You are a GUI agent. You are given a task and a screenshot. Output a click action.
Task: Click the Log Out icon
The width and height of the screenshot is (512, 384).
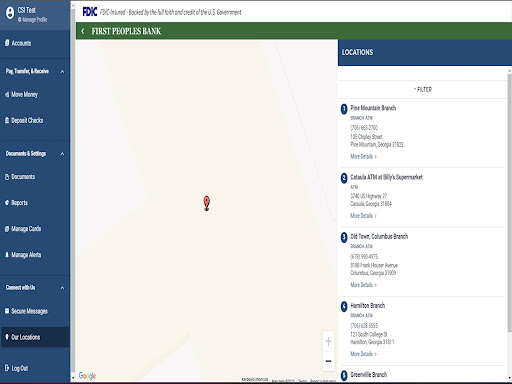[7, 368]
